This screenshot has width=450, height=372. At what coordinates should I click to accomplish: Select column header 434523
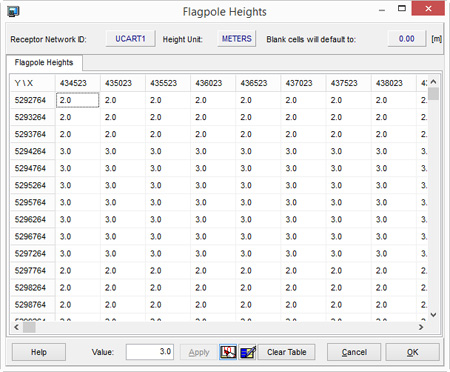(x=78, y=83)
